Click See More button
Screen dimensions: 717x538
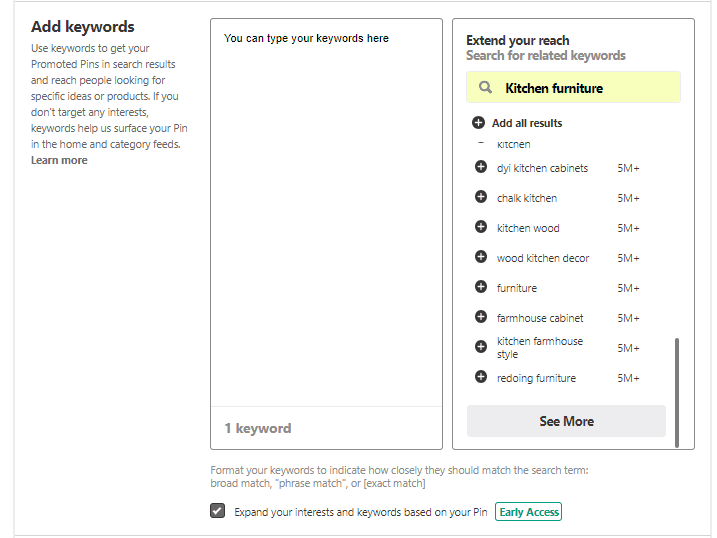pyautogui.click(x=566, y=421)
